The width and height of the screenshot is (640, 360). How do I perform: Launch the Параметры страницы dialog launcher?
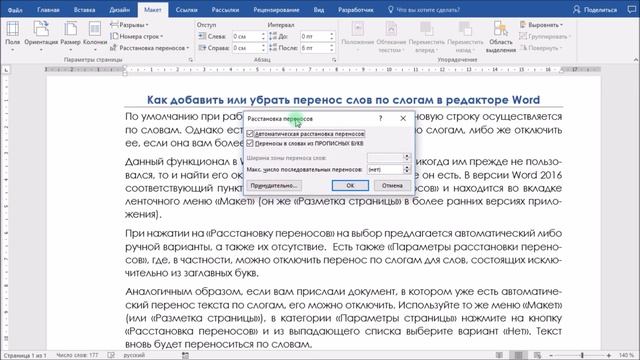click(x=191, y=60)
